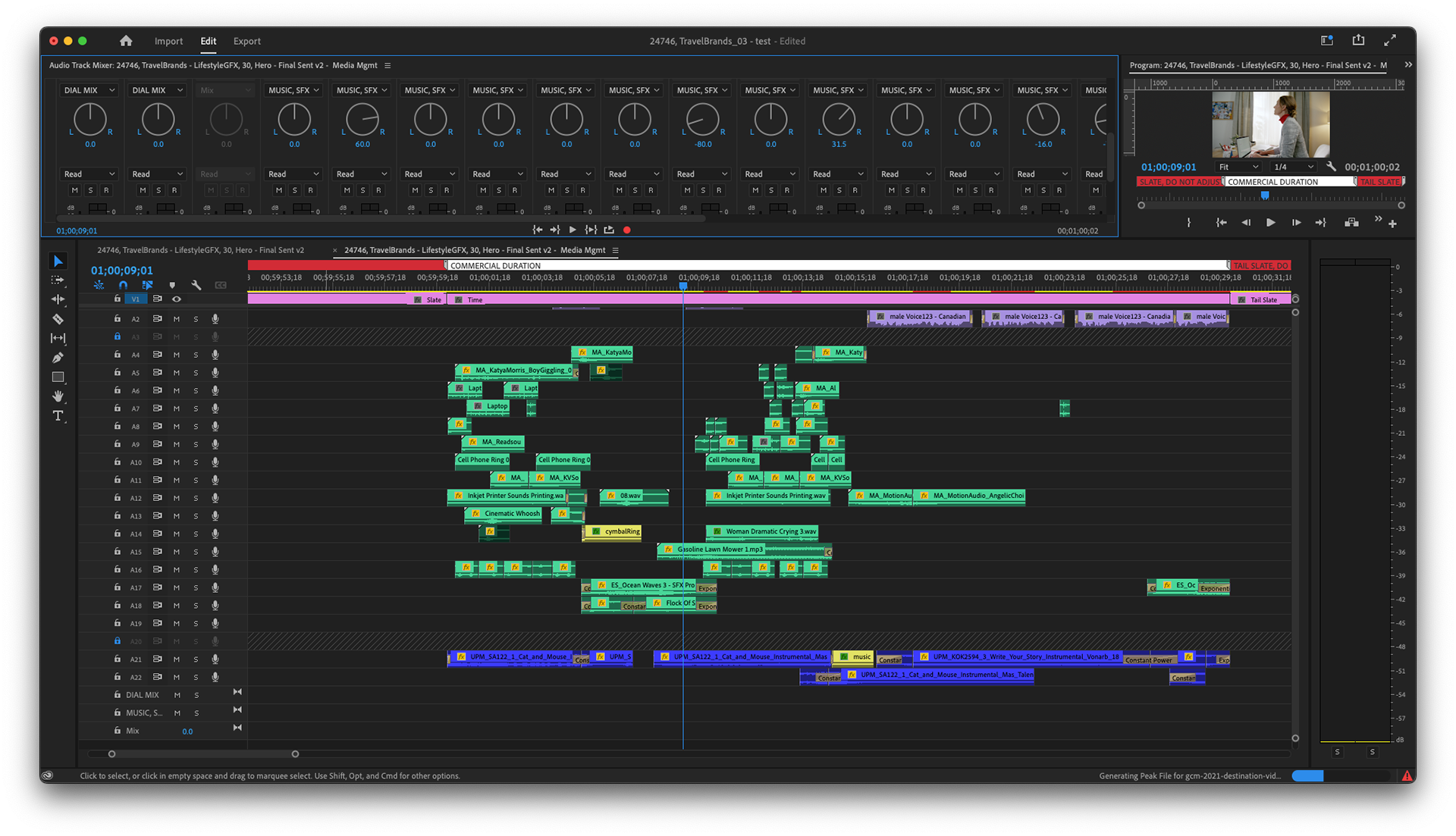Open first Read automation mode dropdown

point(89,174)
